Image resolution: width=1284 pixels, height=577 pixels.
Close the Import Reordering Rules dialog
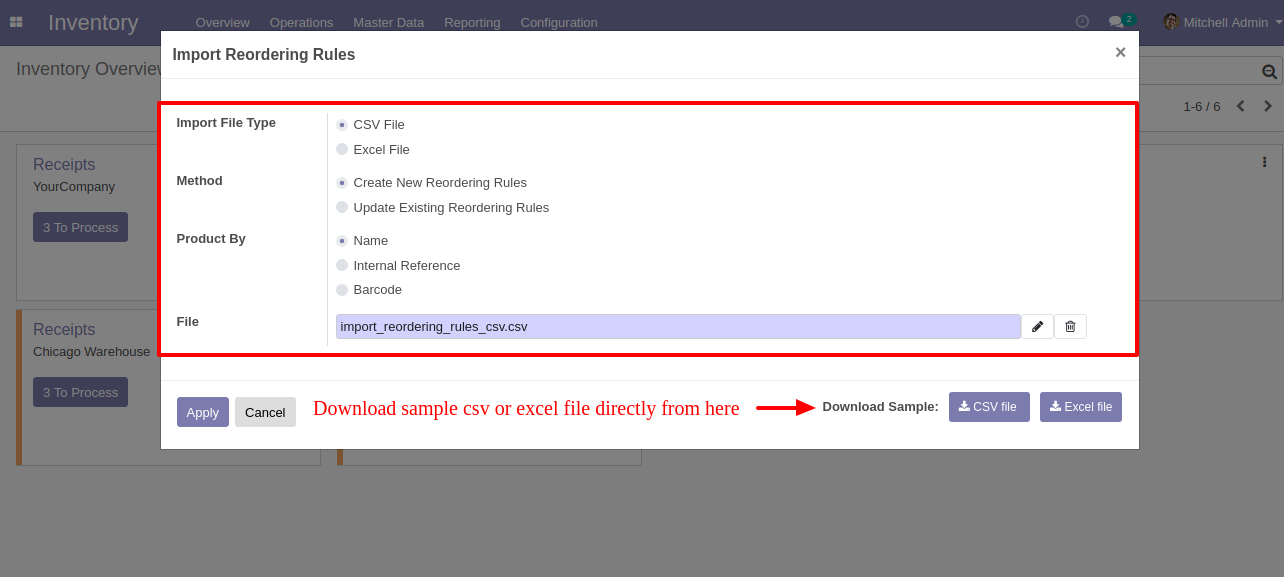(x=1120, y=52)
